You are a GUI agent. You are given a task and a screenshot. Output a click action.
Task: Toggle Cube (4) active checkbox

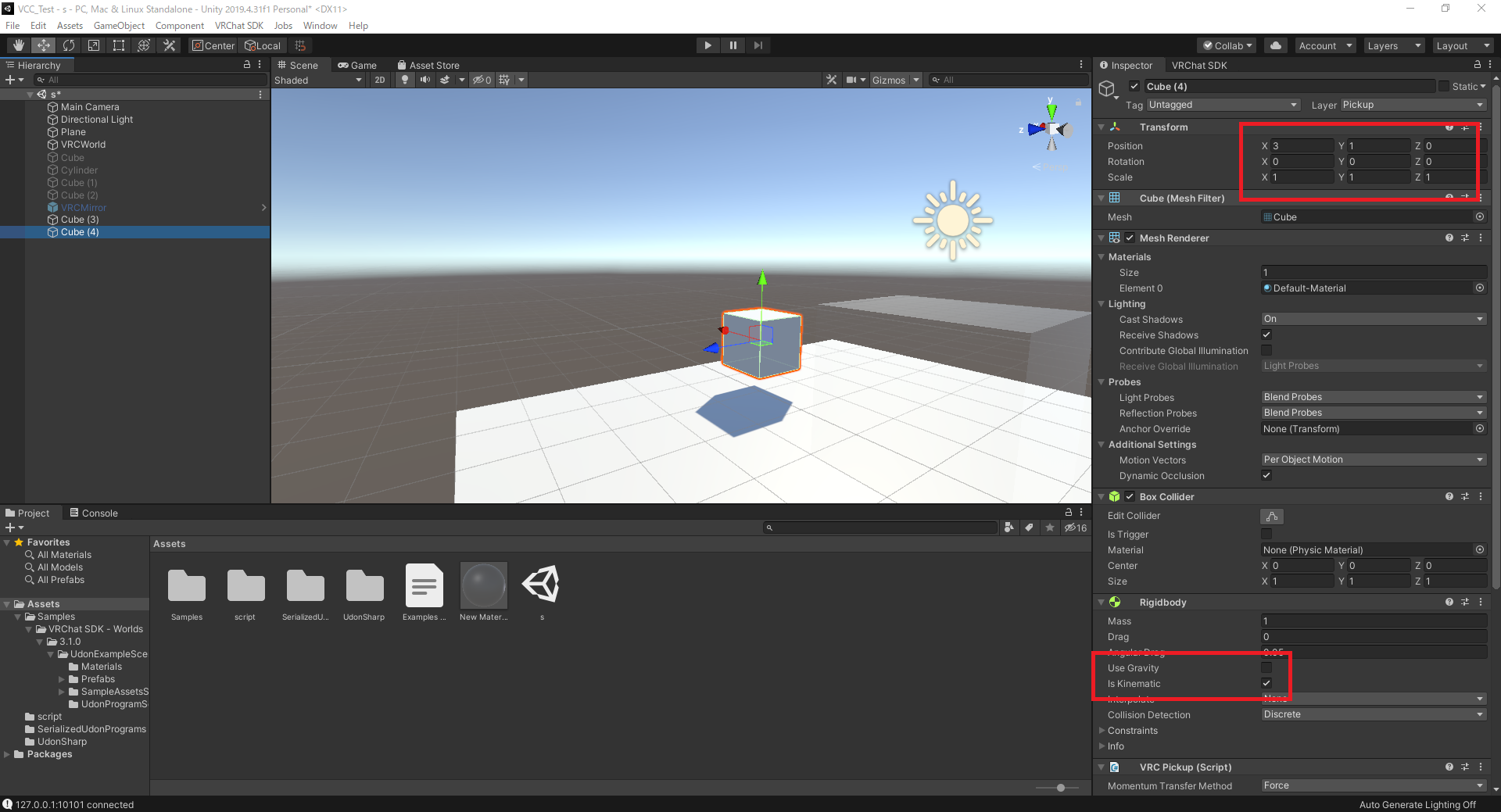[1134, 86]
